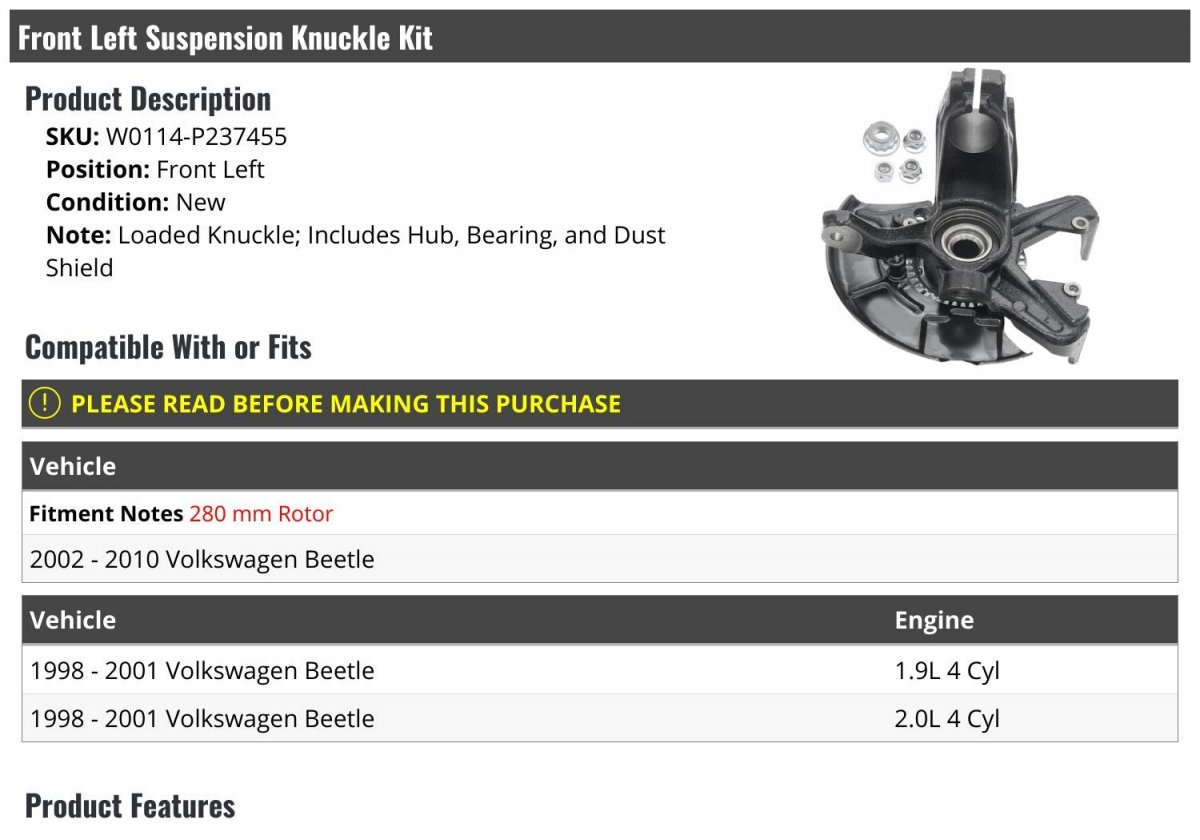The height and width of the screenshot is (840, 1200).
Task: Click the Product Description heading
Action: [x=148, y=99]
